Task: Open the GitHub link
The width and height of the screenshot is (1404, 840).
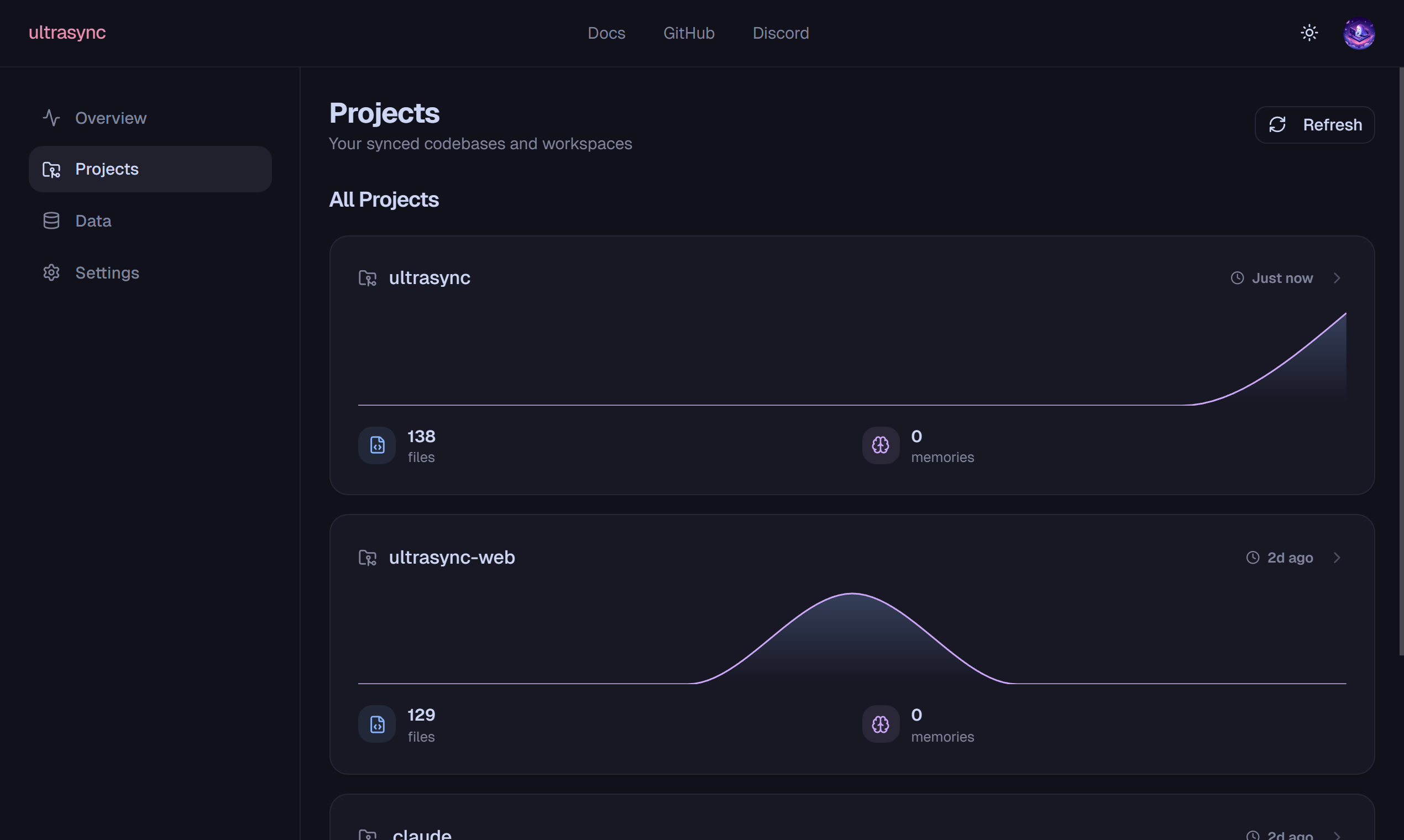Action: coord(688,33)
